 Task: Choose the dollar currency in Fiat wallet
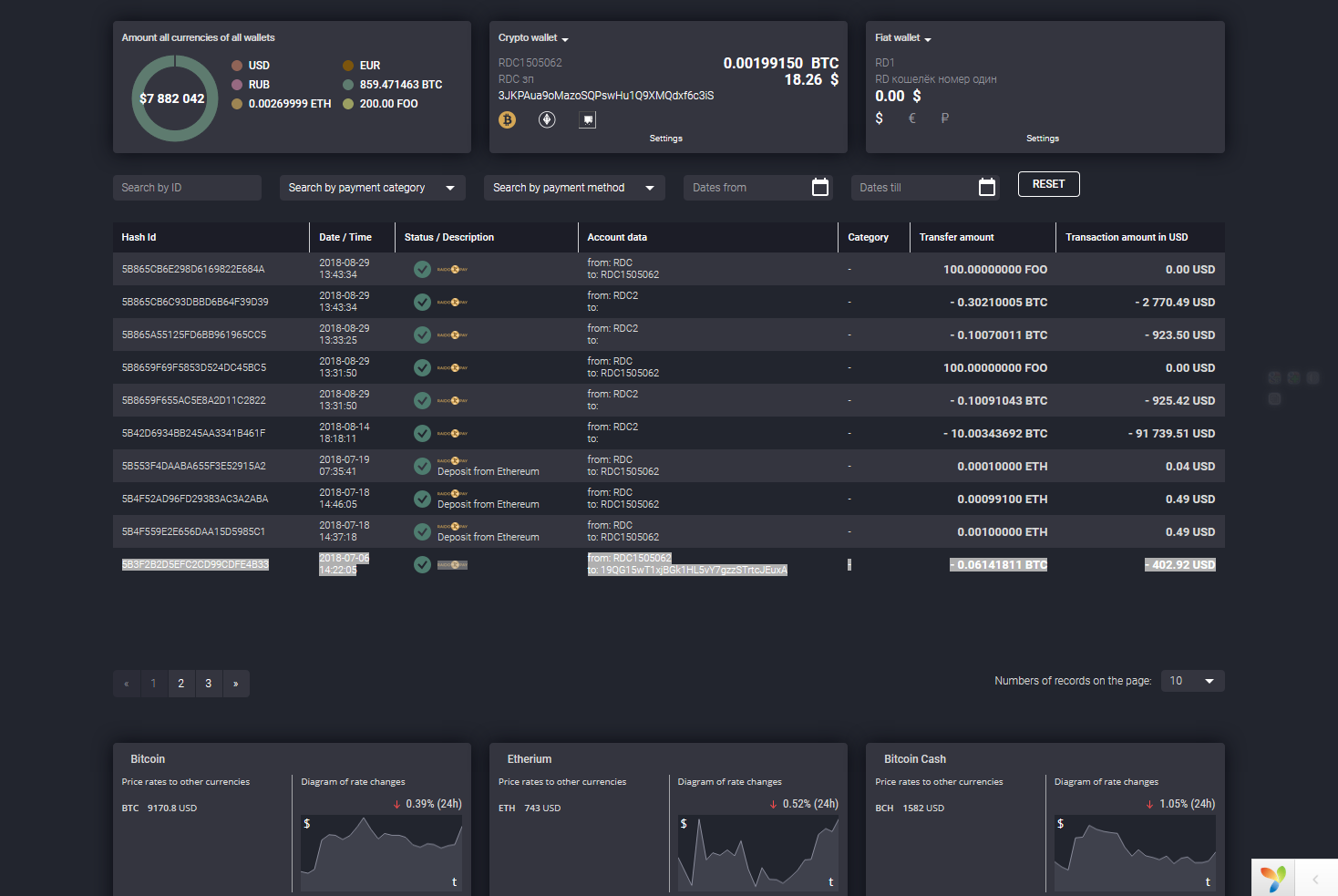pos(880,118)
